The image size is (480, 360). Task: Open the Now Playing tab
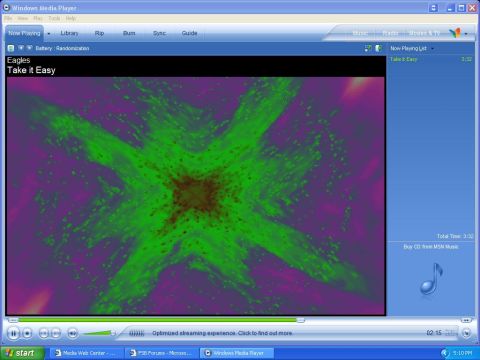click(24, 33)
